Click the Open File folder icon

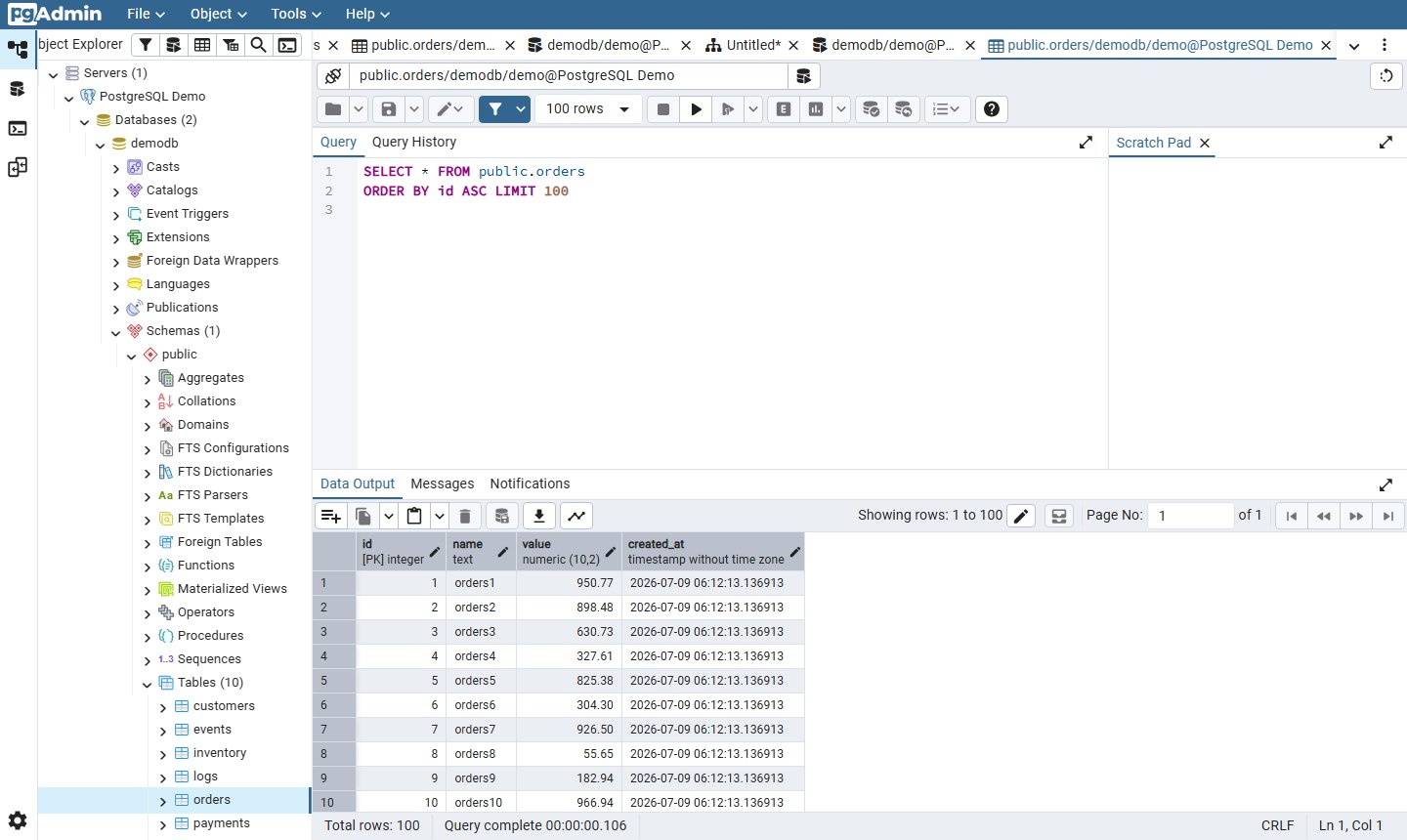point(333,109)
